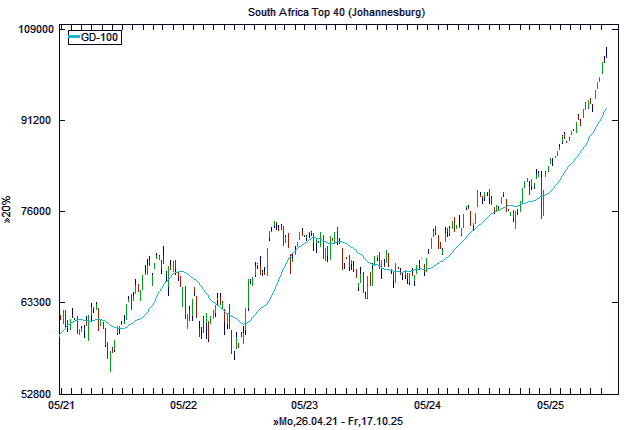Select the 05/22 x-axis date label
630x430 pixels.
tap(183, 406)
